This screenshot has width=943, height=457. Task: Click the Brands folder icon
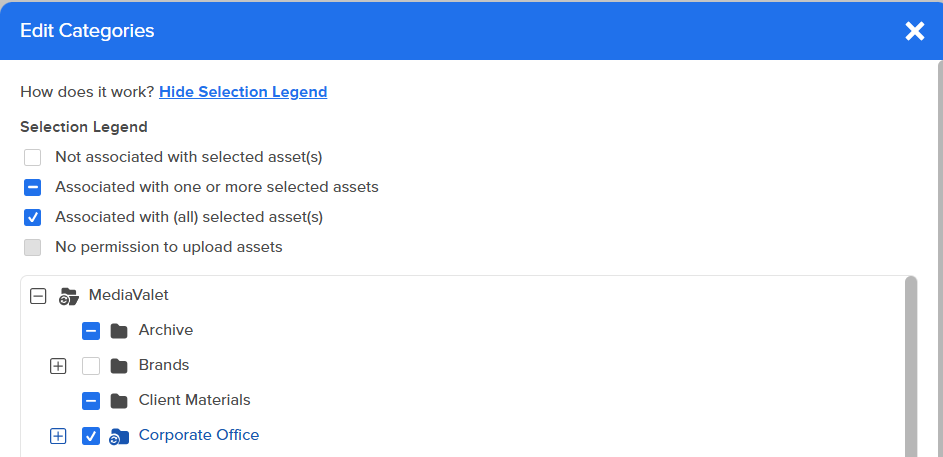[119, 366]
